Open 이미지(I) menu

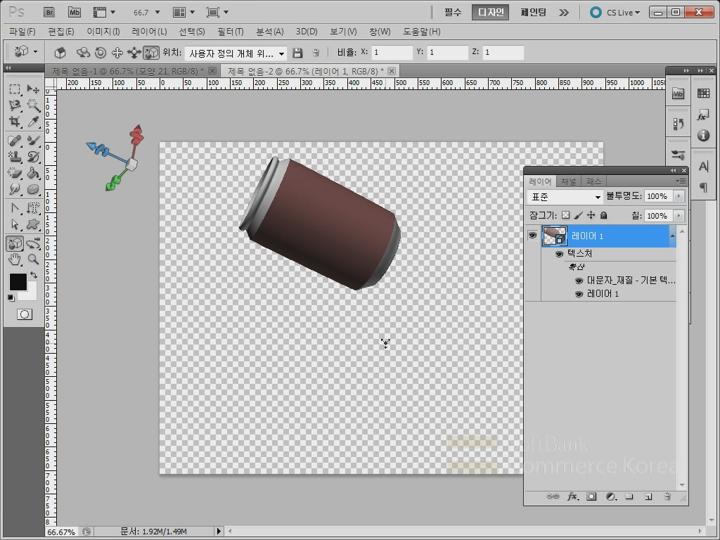103,32
